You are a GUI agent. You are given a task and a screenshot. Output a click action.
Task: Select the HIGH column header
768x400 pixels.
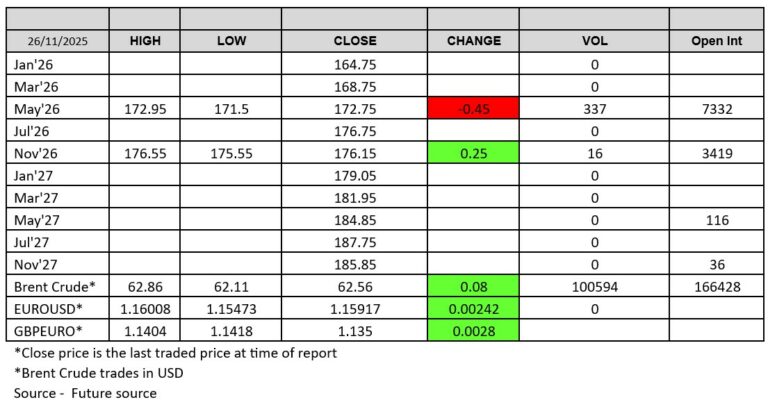pos(144,41)
